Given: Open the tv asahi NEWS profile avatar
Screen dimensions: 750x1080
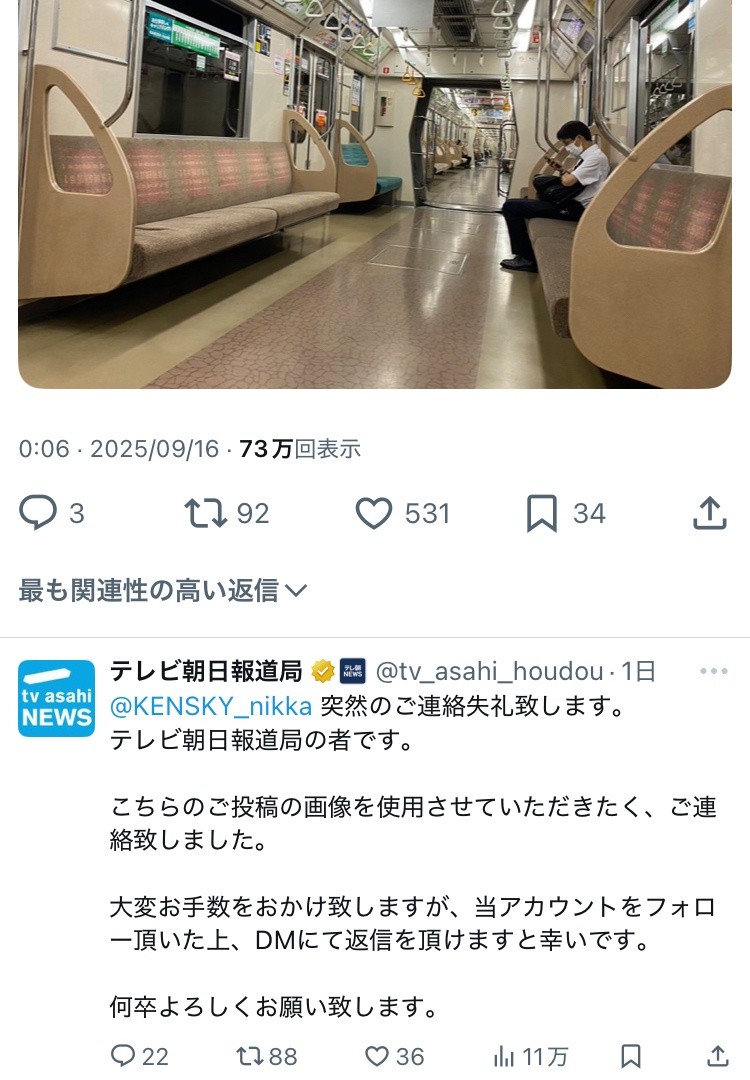Looking at the screenshot, I should point(56,698).
